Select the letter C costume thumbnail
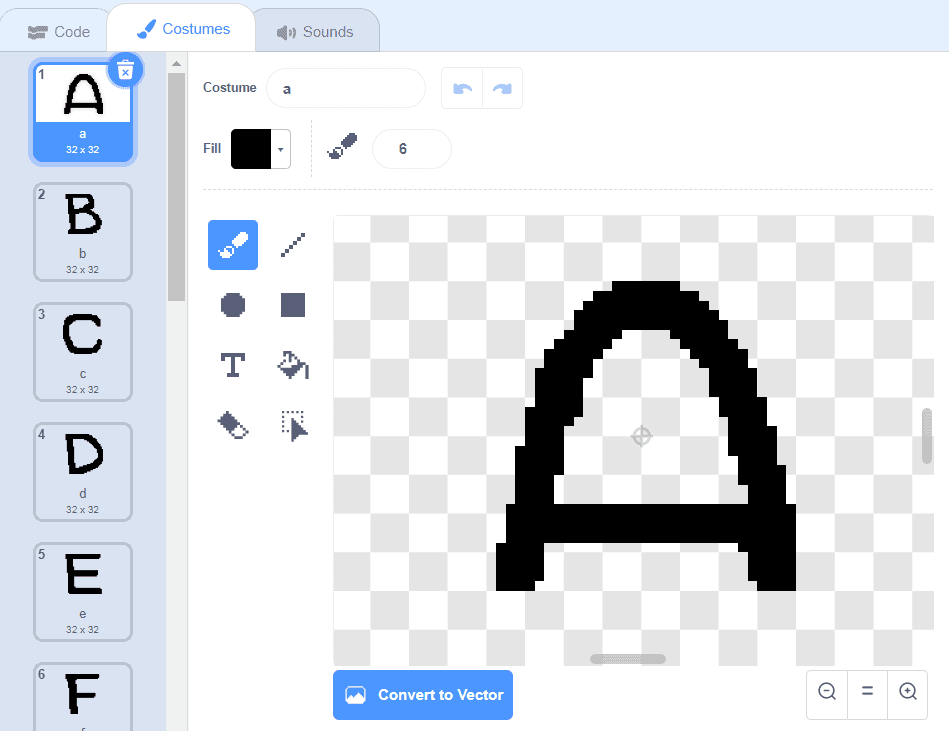The image size is (949, 731). pyautogui.click(x=83, y=352)
